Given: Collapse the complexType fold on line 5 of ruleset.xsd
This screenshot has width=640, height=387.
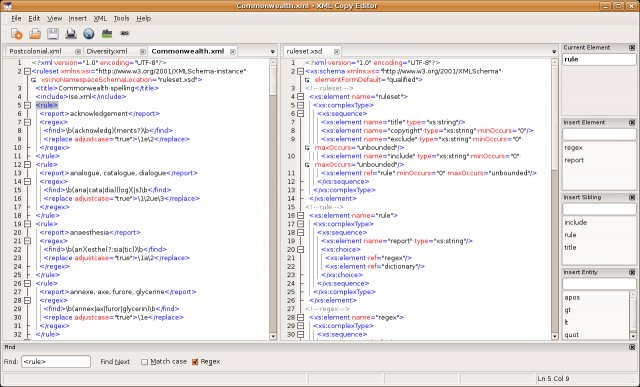Looking at the screenshot, I should coord(300,105).
